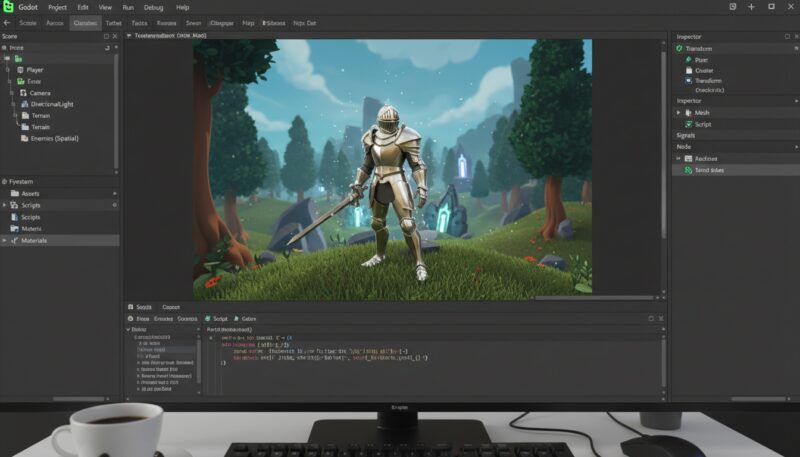Image resolution: width=800 pixels, height=457 pixels.
Task: Click the flag icon on the viewport tab
Action: [x=129, y=36]
